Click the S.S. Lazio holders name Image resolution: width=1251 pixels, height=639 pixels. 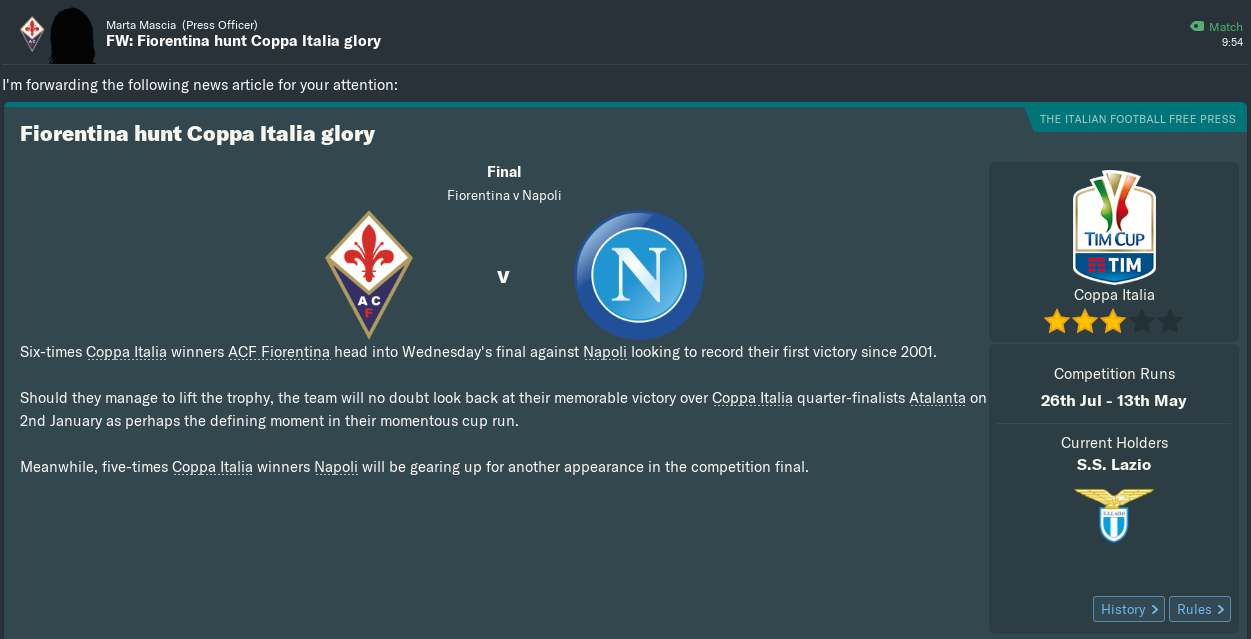pos(1114,465)
